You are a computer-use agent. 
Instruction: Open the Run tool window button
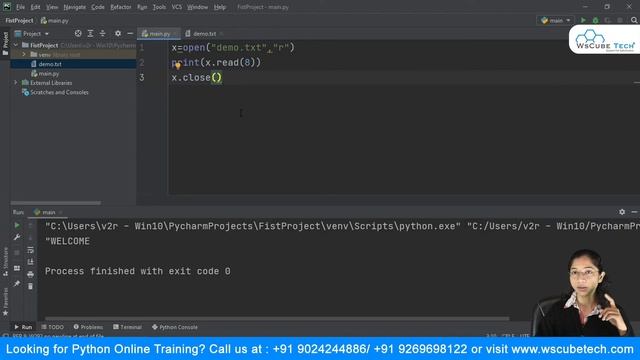pos(23,327)
